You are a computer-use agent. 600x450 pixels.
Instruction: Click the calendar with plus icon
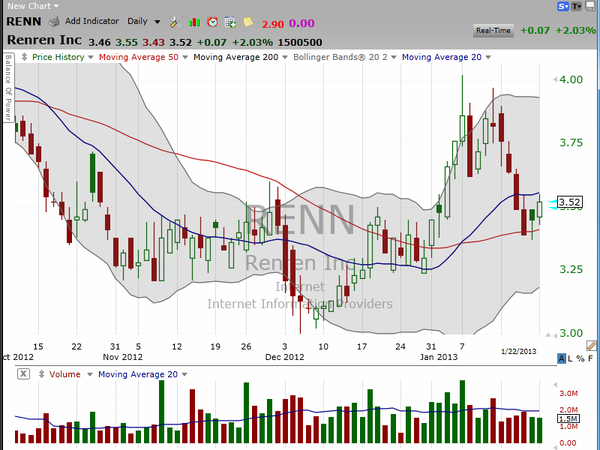(x=230, y=22)
